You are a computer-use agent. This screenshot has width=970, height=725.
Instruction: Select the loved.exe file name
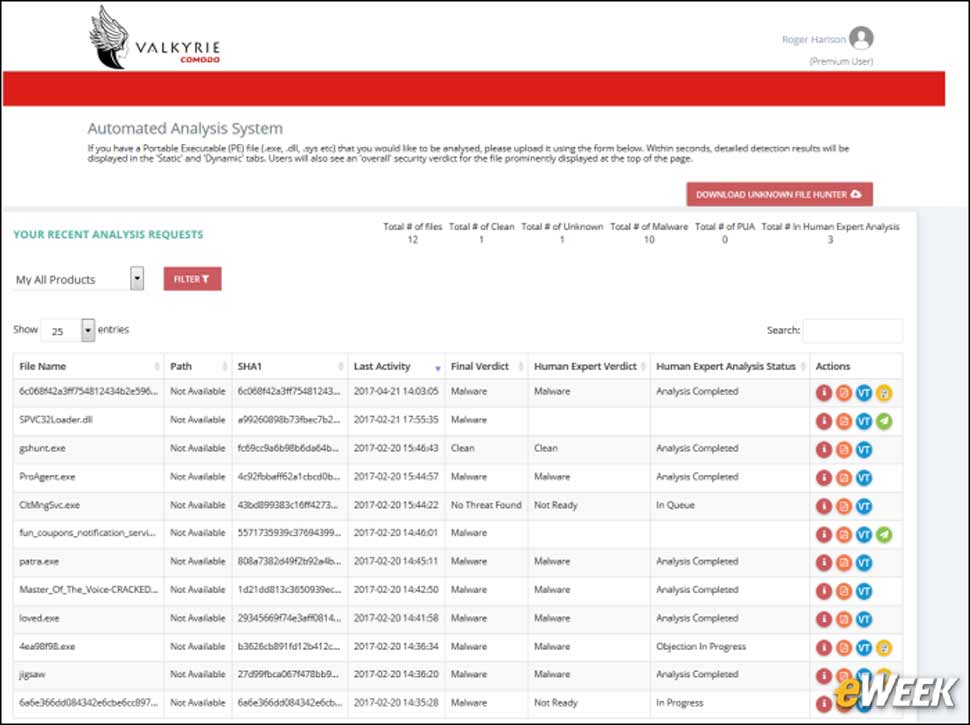click(x=40, y=618)
